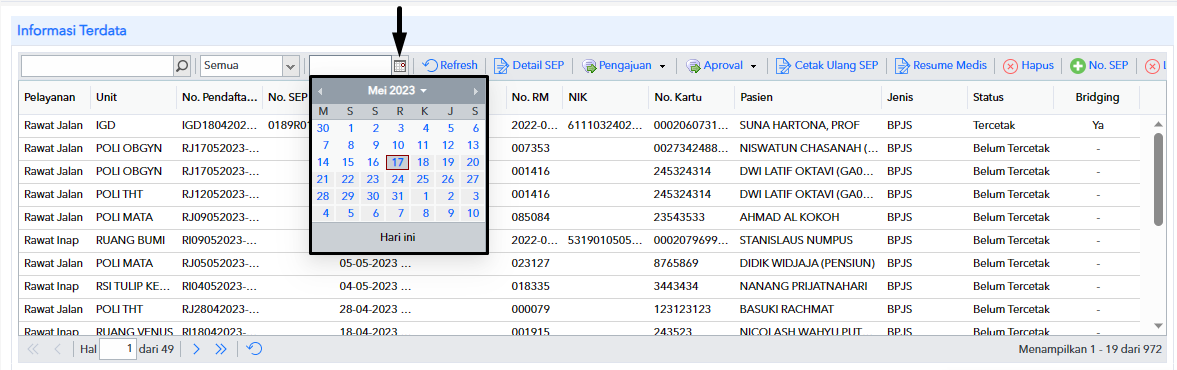Click the Ya bridging cell
Viewport: 1177px width, 370px height.
pos(1097,125)
